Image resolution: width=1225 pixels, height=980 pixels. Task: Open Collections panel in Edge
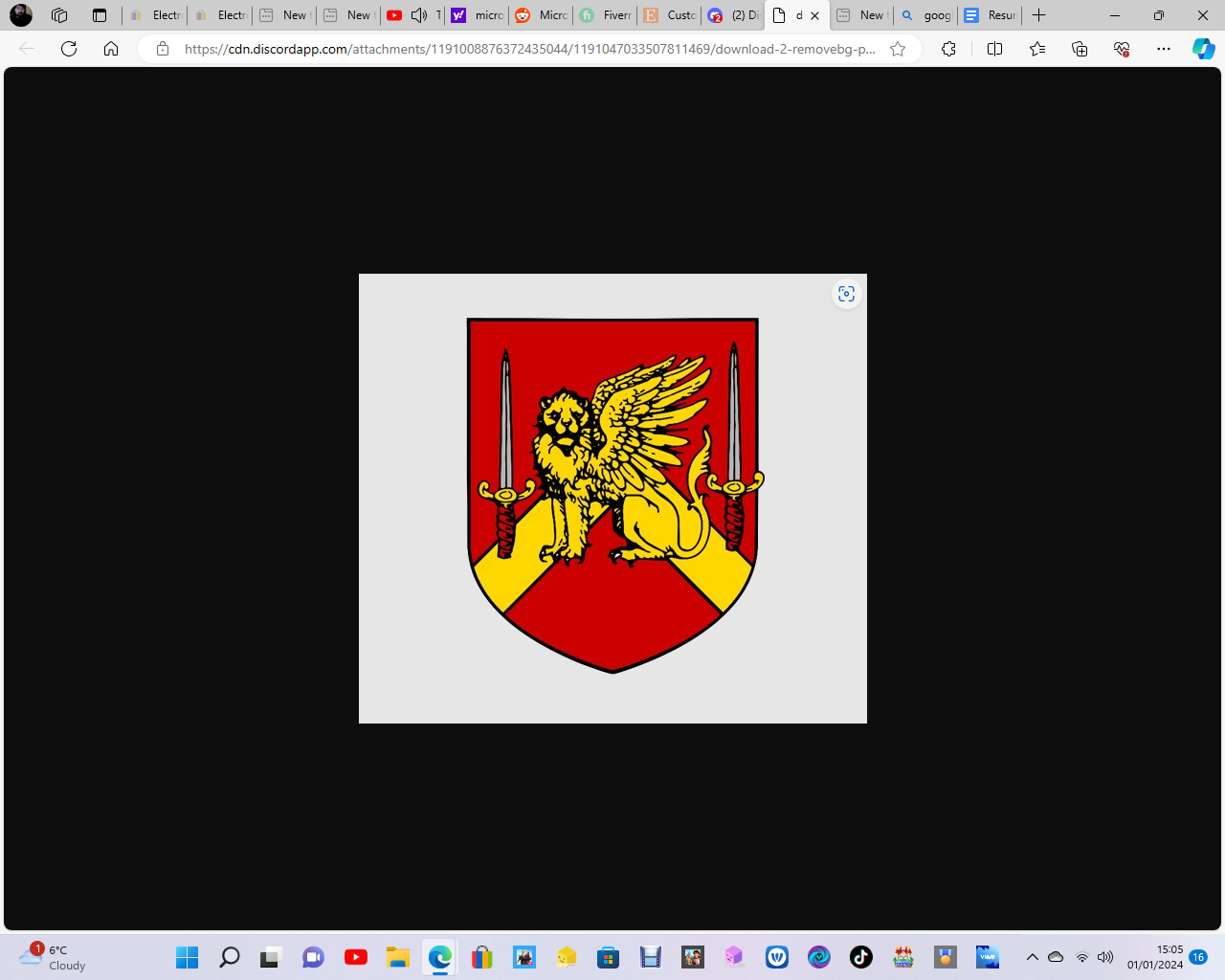coord(1080,49)
